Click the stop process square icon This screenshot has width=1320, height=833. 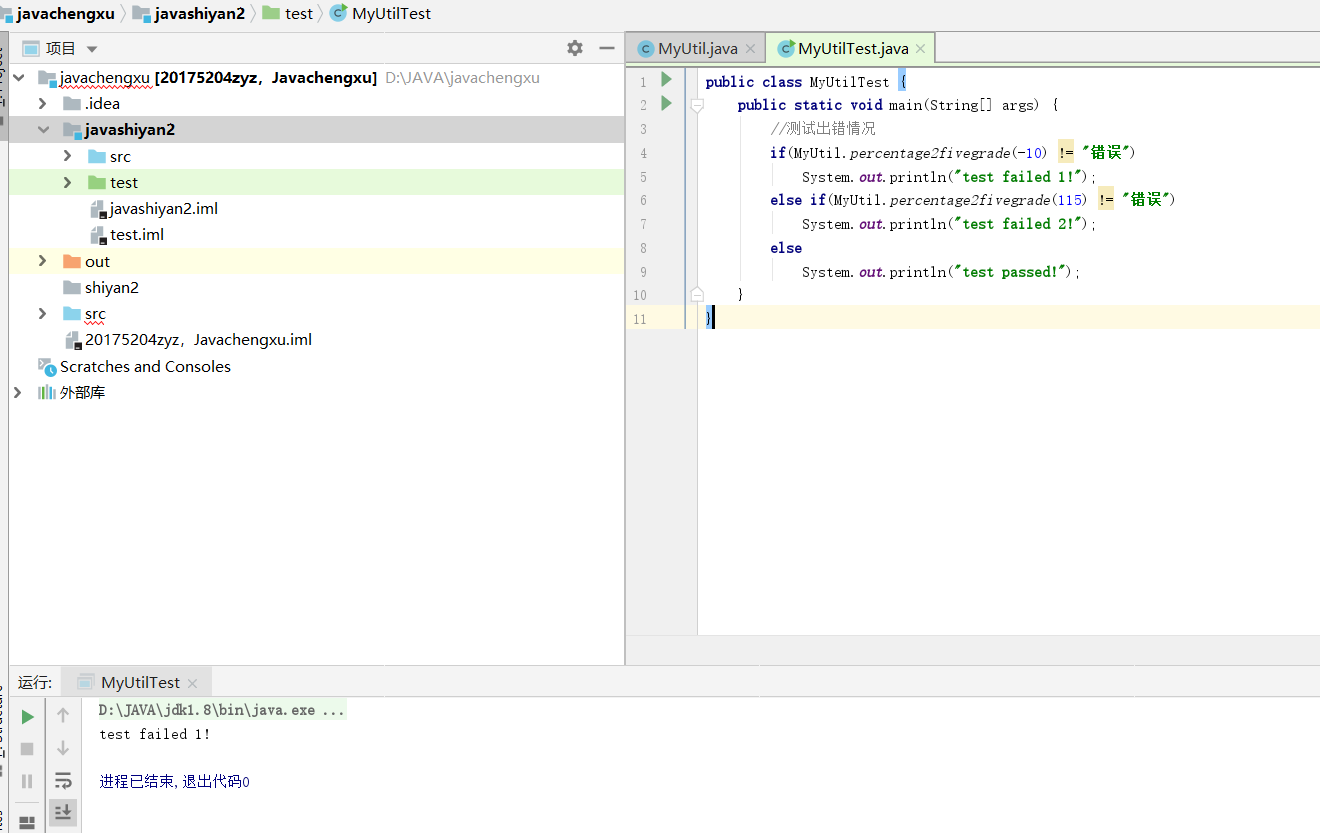(x=28, y=749)
